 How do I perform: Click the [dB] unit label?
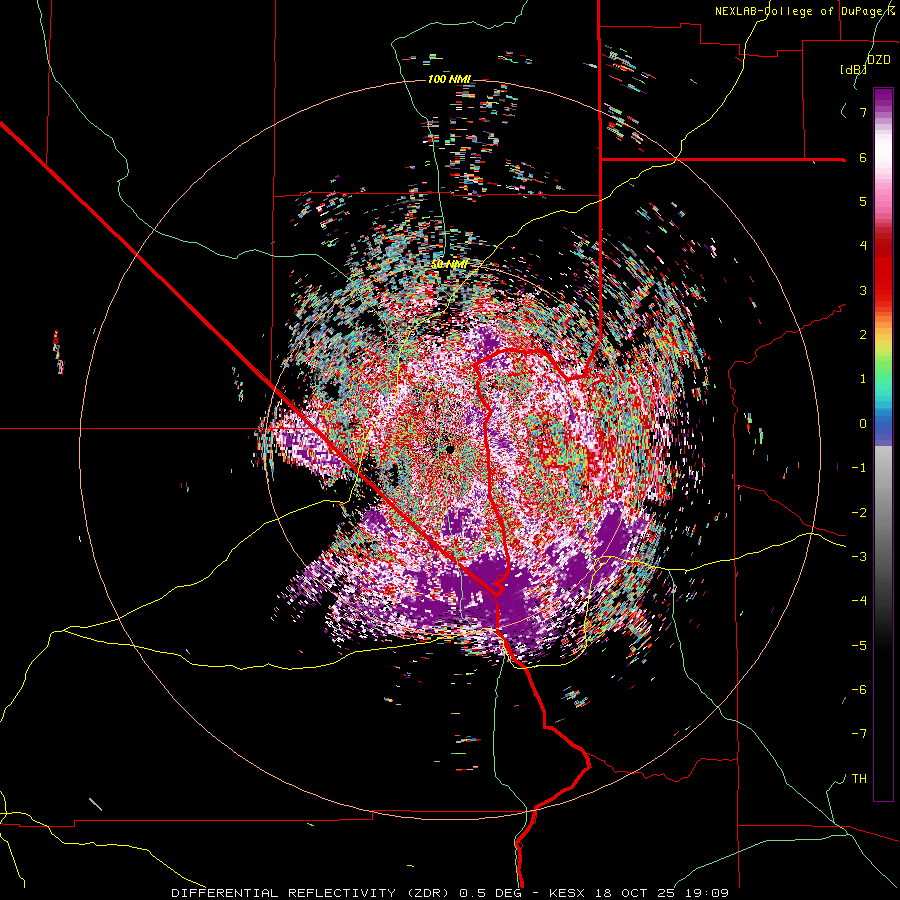[853, 70]
